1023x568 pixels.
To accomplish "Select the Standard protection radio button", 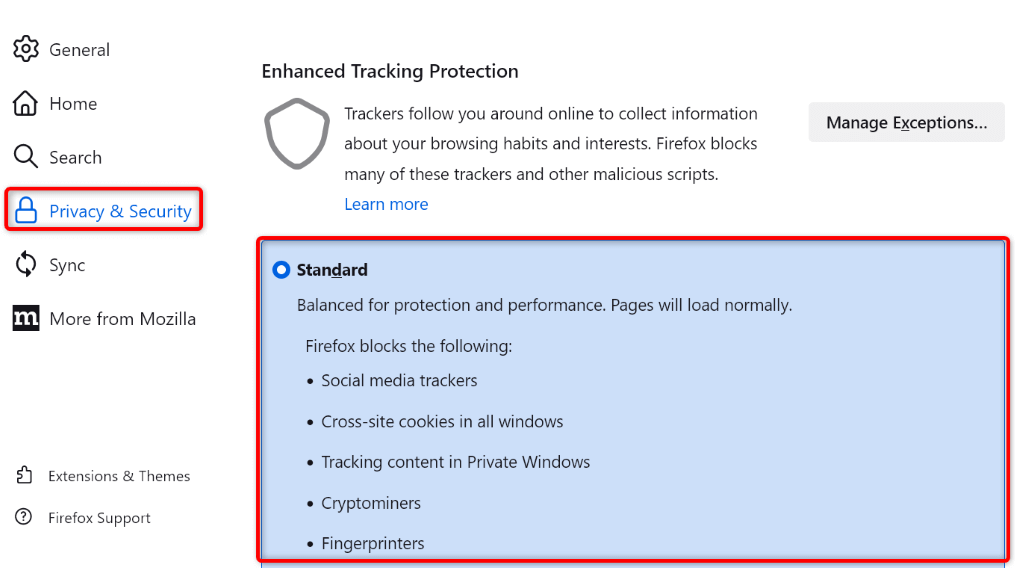I will point(281,270).
